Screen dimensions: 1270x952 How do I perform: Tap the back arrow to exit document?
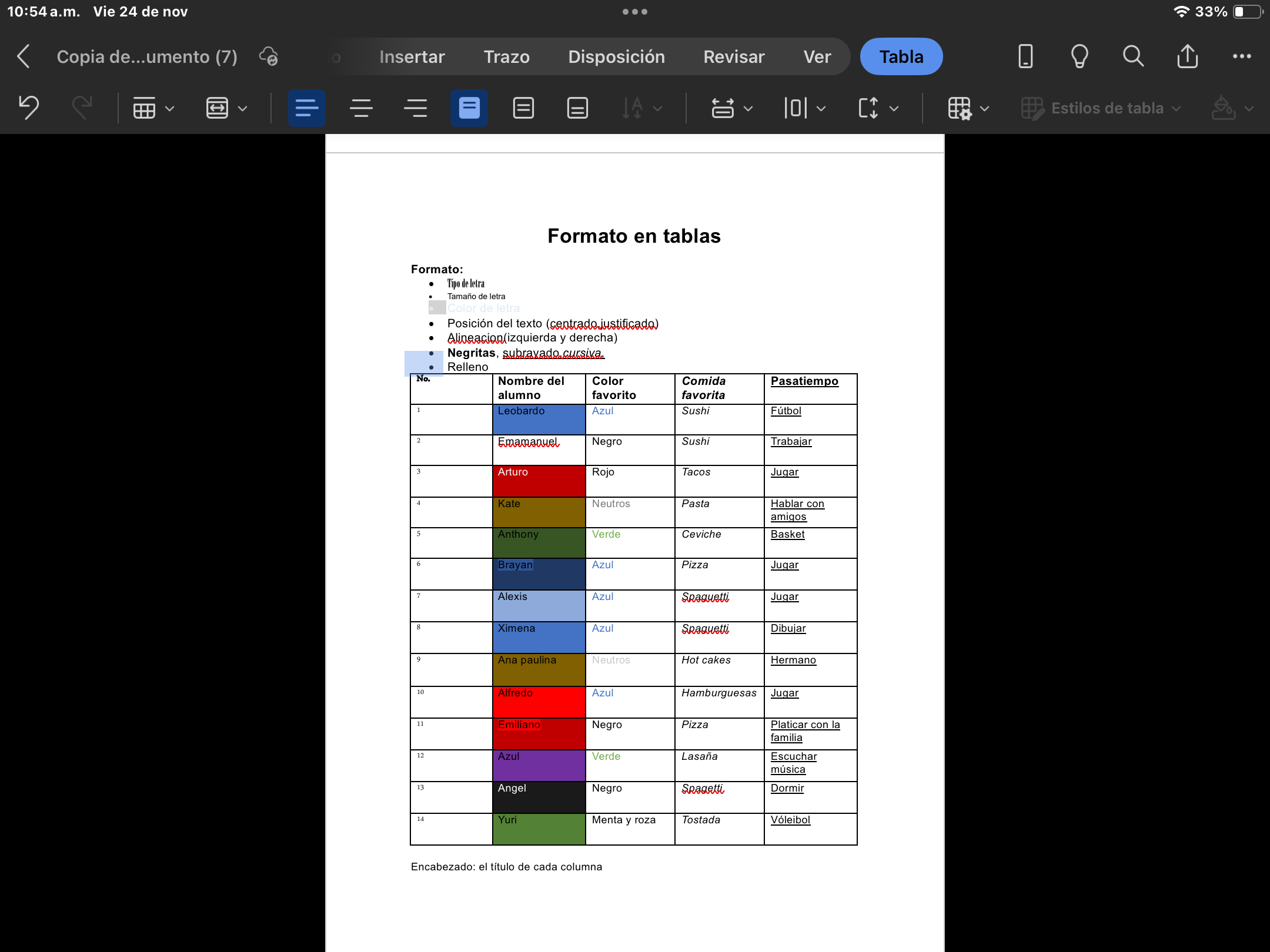pyautogui.click(x=24, y=56)
